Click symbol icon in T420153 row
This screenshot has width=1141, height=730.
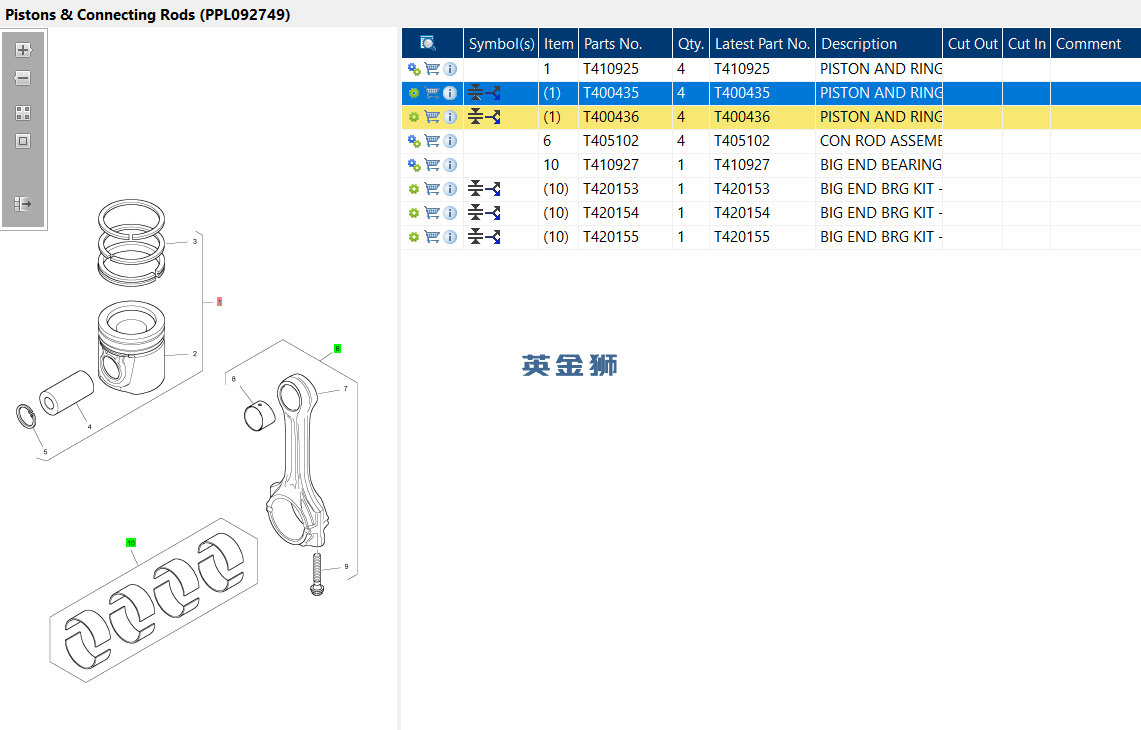[484, 189]
